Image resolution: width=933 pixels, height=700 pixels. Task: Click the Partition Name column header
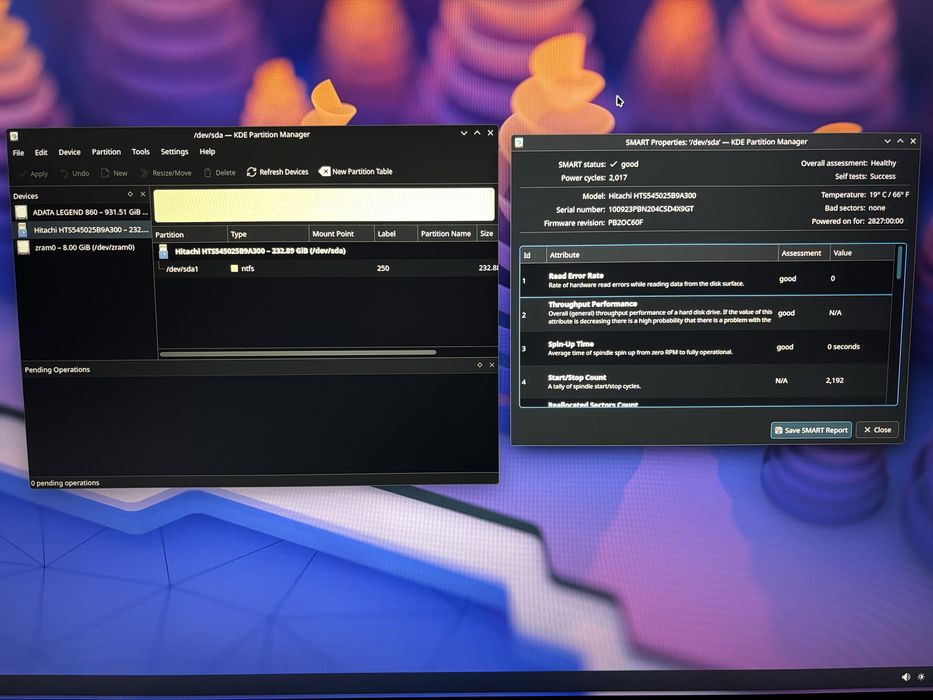click(446, 233)
